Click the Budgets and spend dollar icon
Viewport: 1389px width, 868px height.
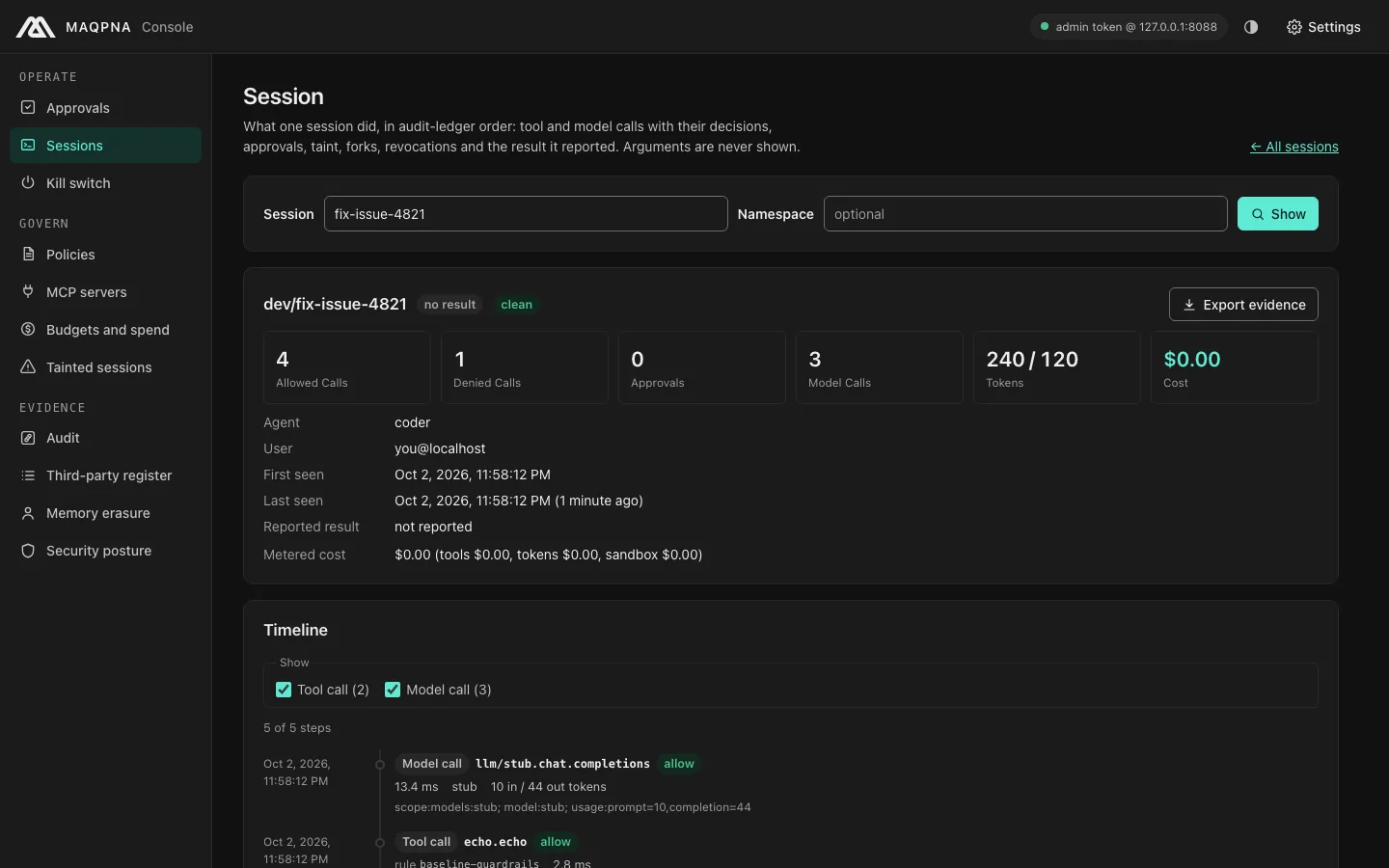click(28, 329)
